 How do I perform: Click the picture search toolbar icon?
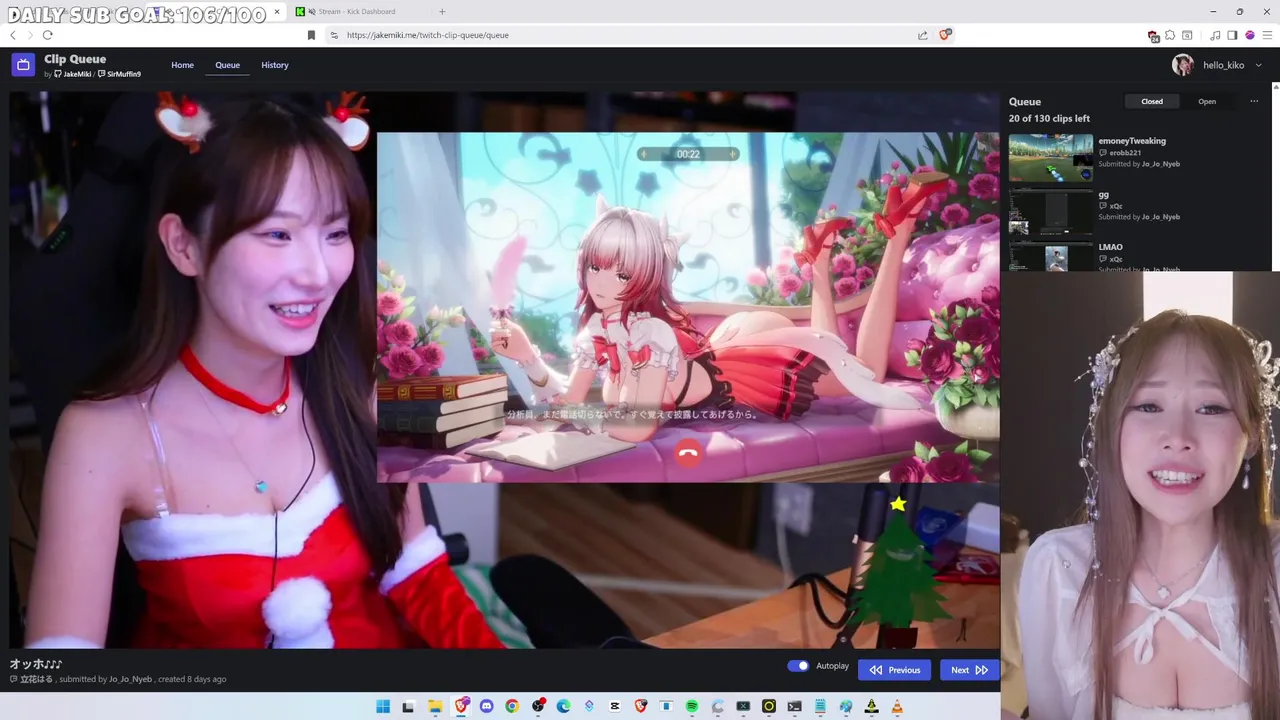[x=1187, y=35]
